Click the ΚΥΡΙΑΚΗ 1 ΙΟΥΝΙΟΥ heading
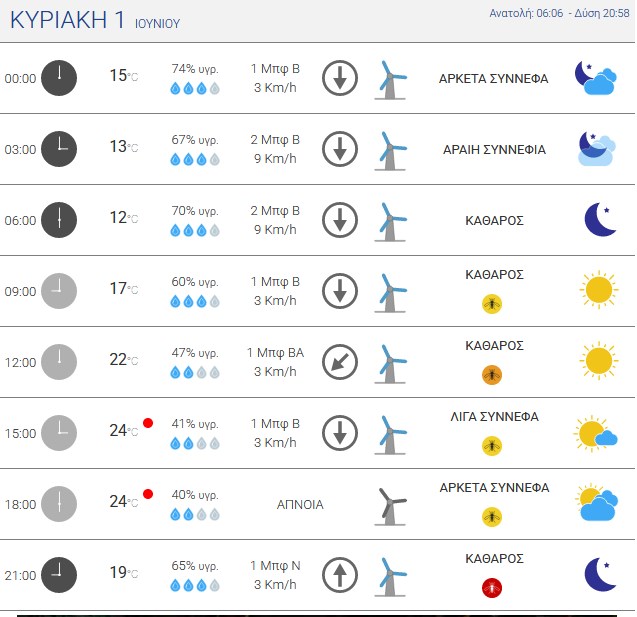Viewport: 637px width, 617px height. [x=95, y=20]
